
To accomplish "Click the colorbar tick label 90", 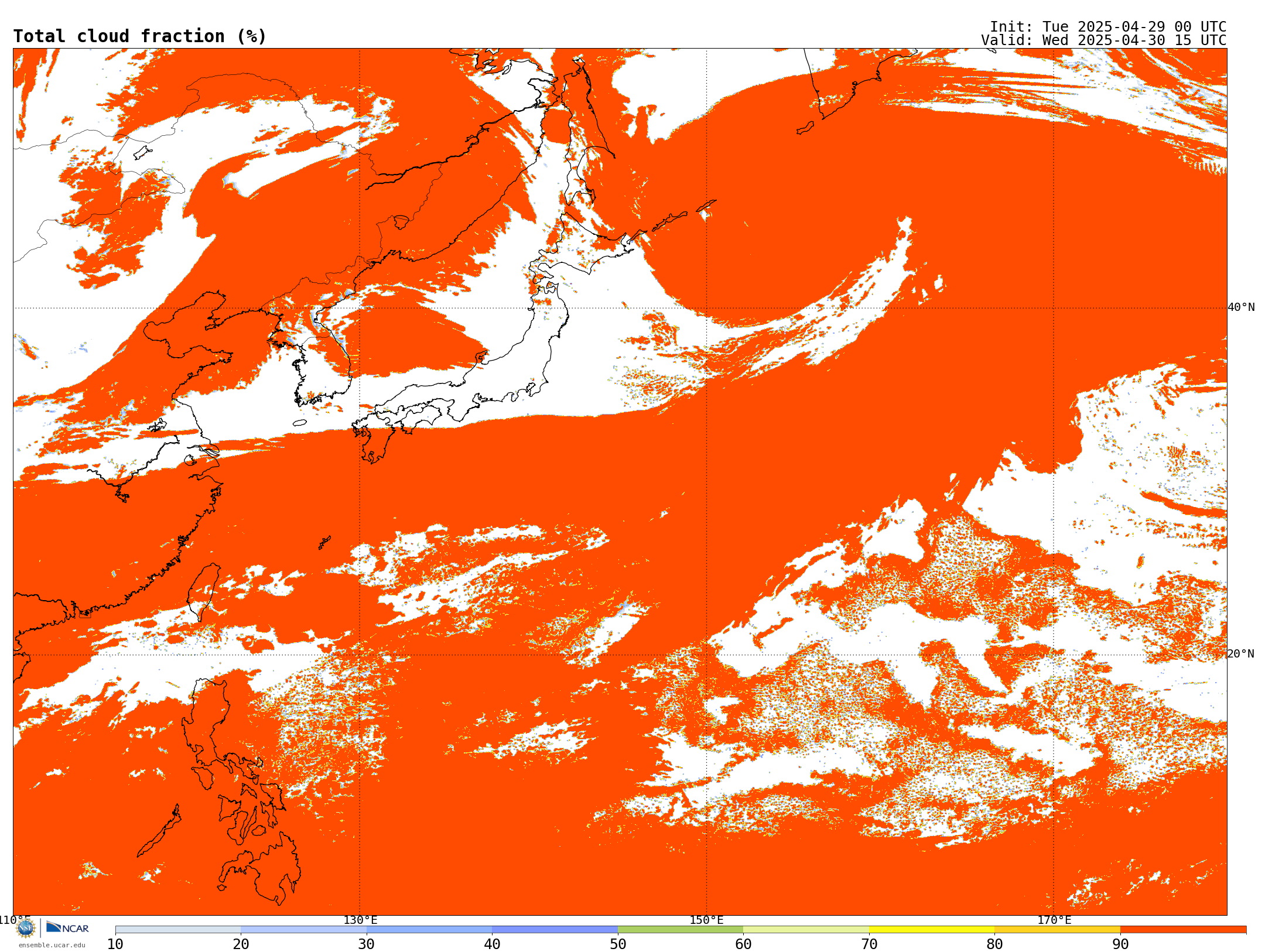I will point(1120,944).
